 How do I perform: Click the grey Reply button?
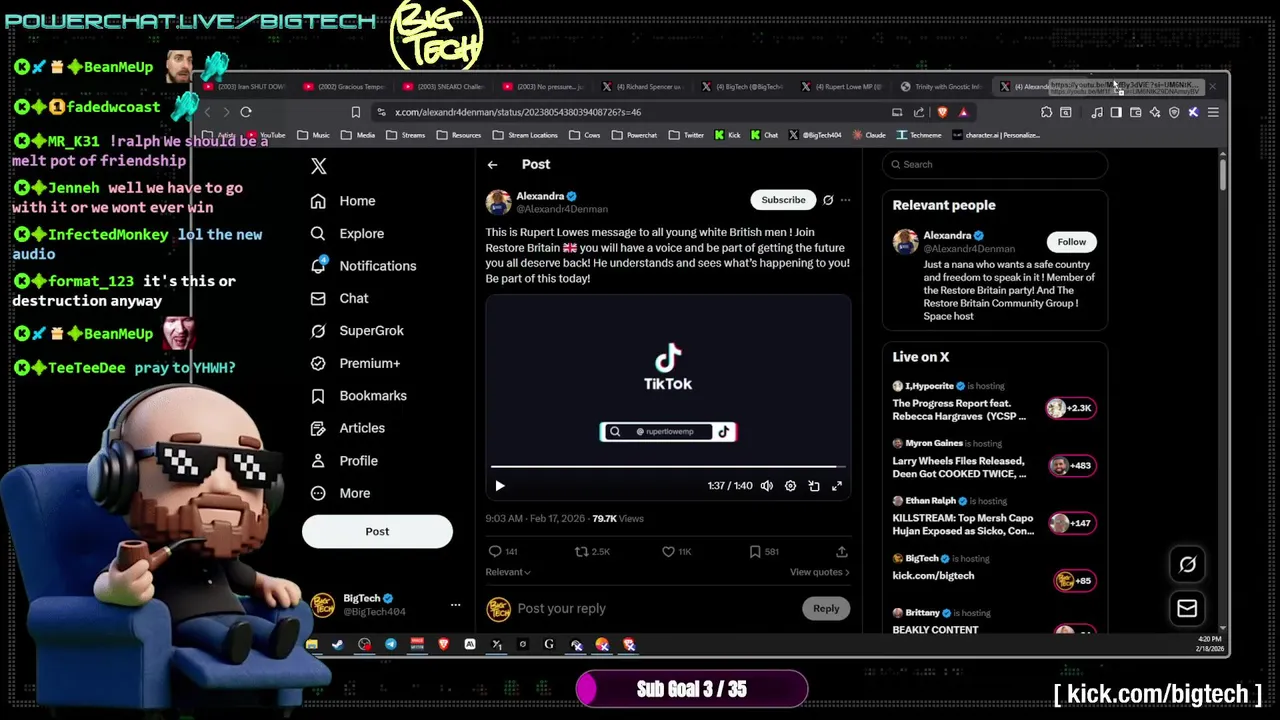pos(826,608)
